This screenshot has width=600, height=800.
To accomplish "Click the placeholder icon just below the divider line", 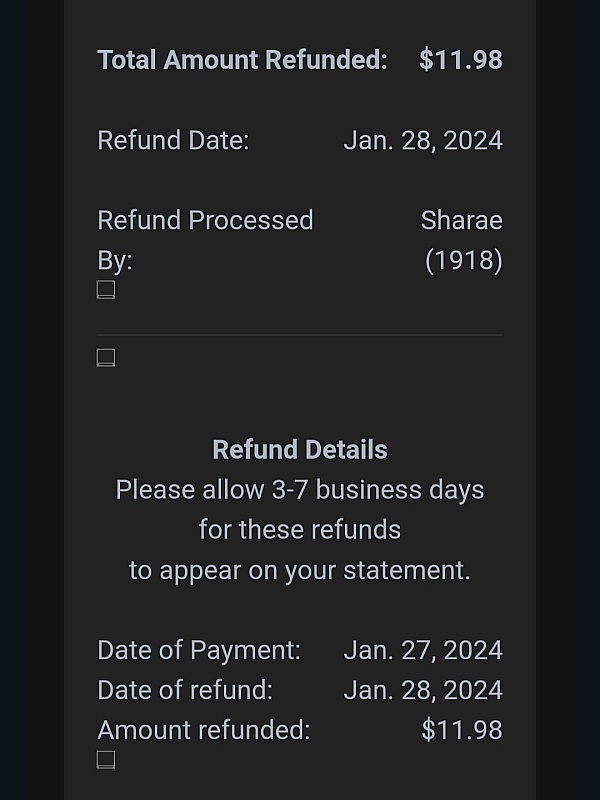I will (x=106, y=358).
